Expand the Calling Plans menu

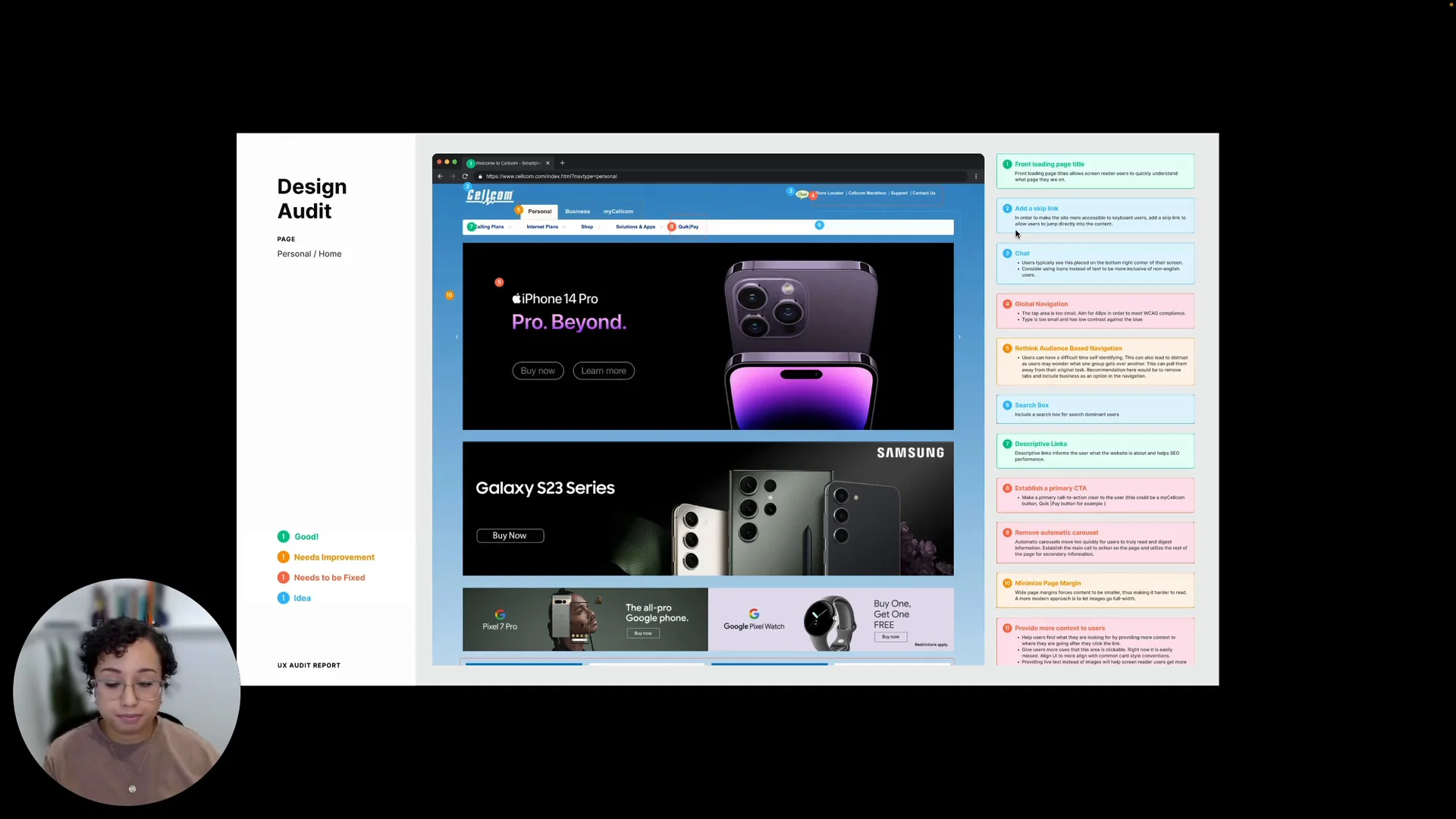tap(489, 227)
